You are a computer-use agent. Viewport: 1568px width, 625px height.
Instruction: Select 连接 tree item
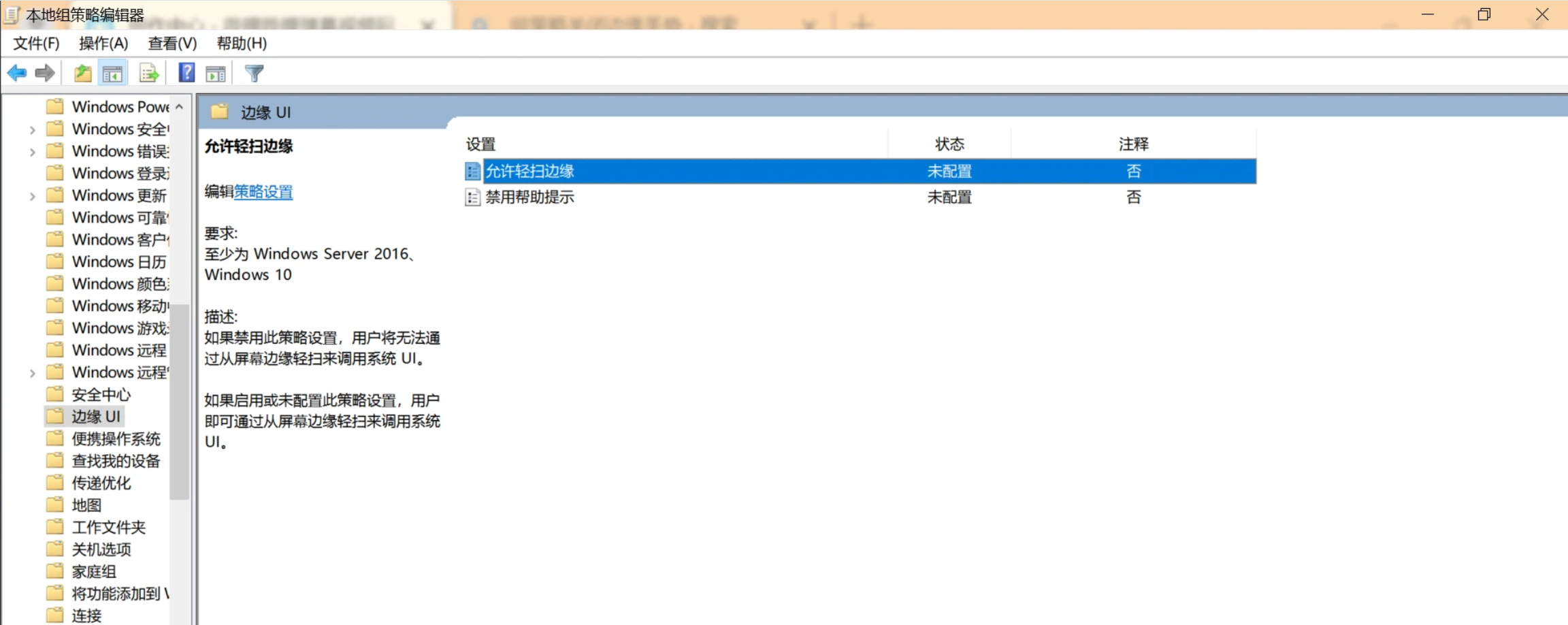[86, 615]
